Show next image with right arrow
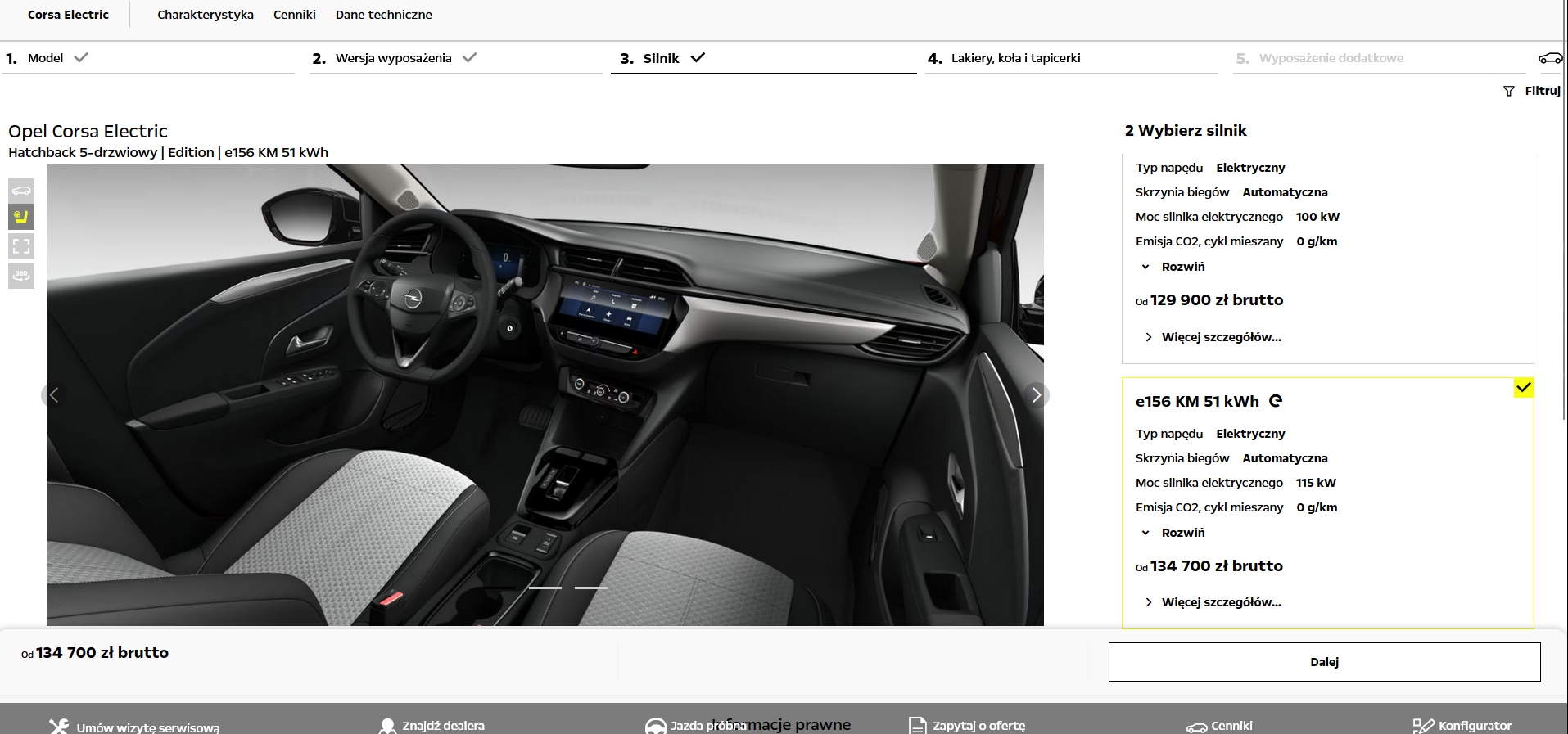The height and width of the screenshot is (734, 1568). tap(1037, 395)
